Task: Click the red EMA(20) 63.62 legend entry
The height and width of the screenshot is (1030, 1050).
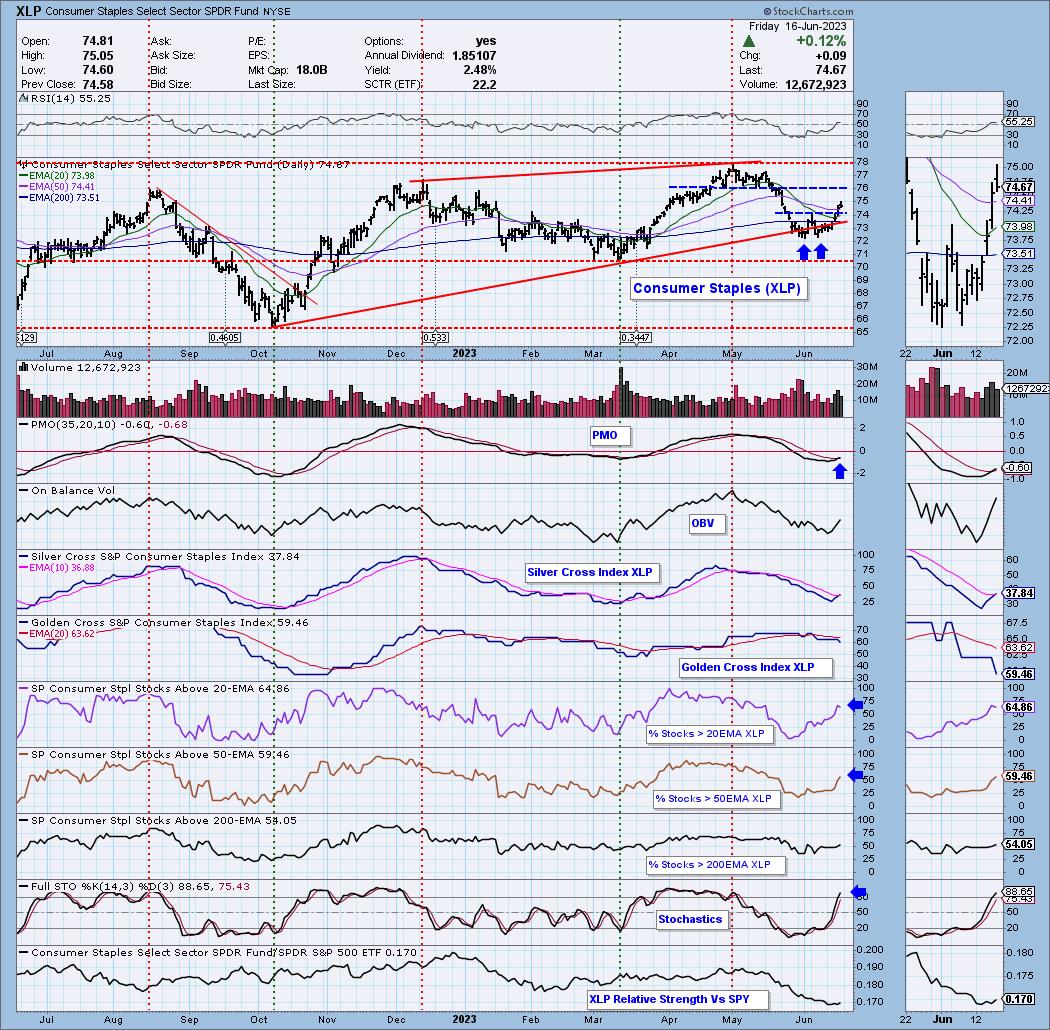Action: (56, 633)
